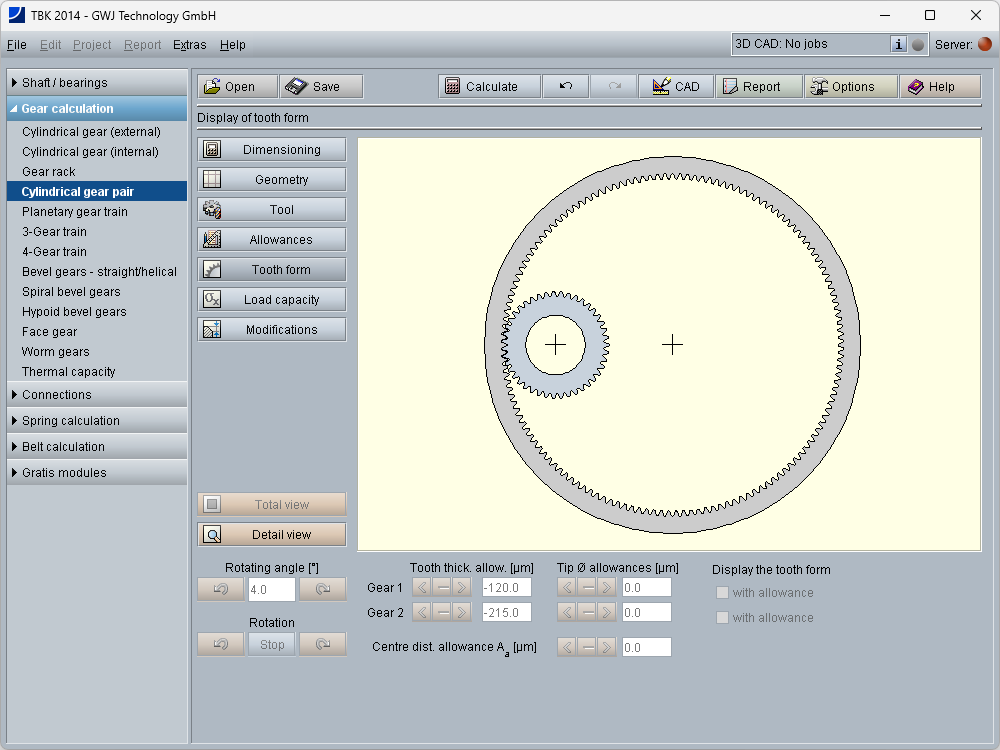Open the Extras menu
The width and height of the screenshot is (1000, 750).
tap(190, 45)
